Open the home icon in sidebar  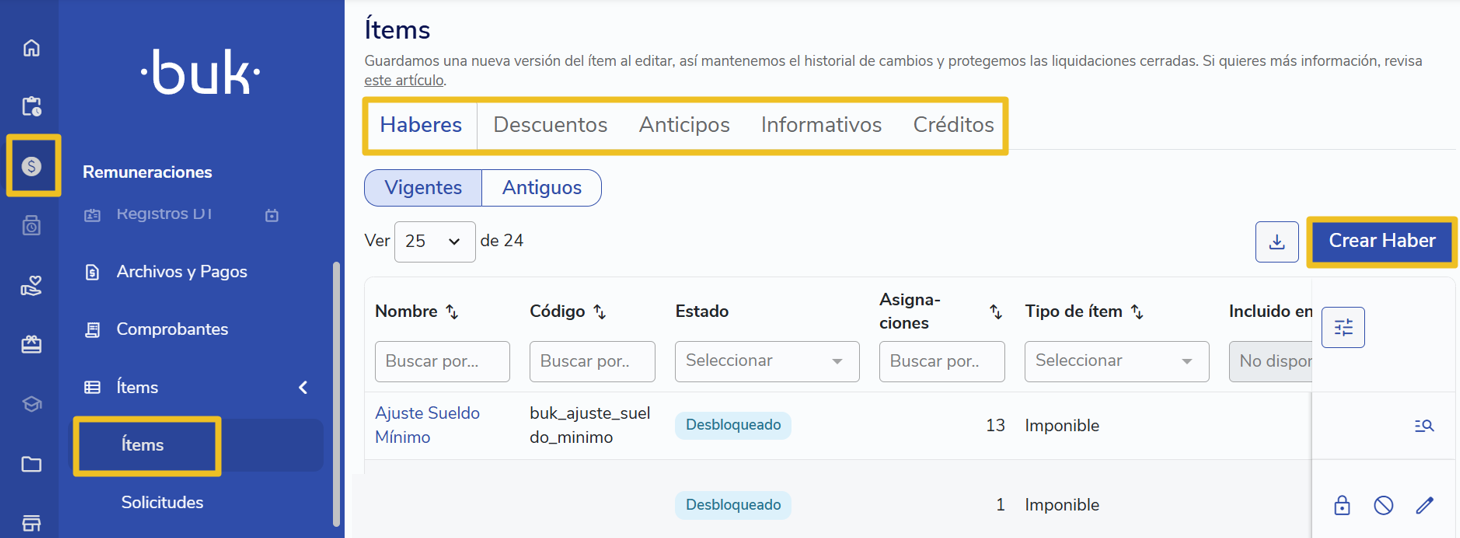[x=31, y=48]
